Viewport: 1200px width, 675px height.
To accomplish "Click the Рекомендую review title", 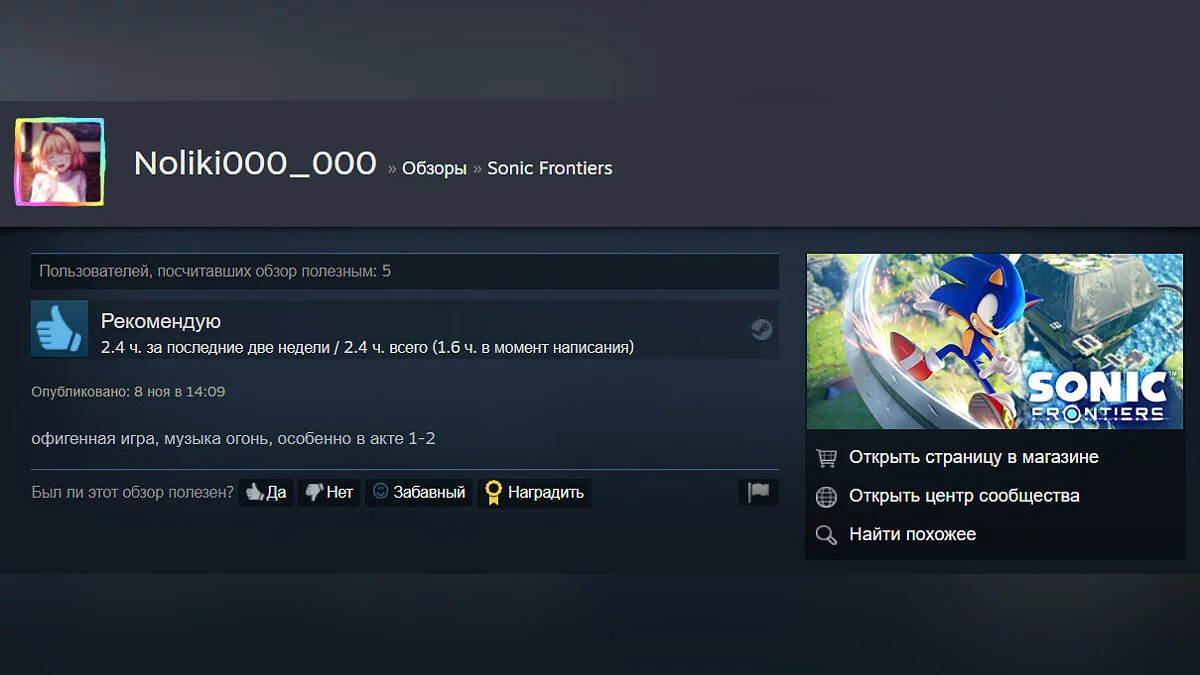I will click(x=161, y=321).
